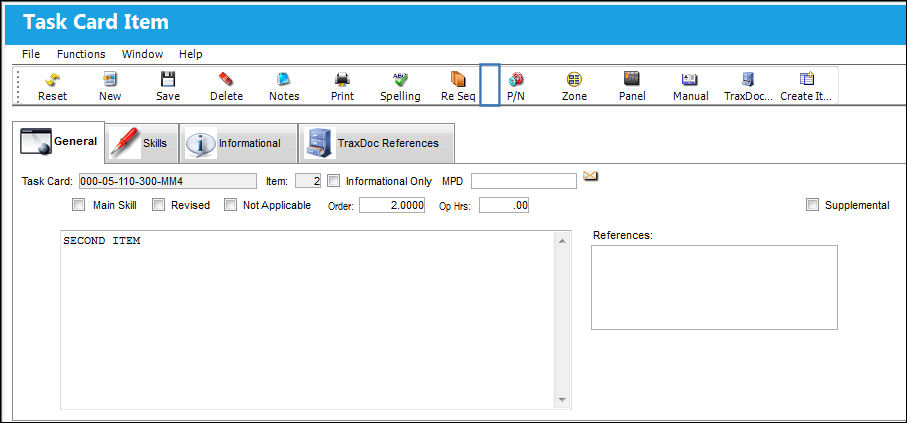This screenshot has width=907, height=423.
Task: Switch to the General tab
Action: [58, 142]
